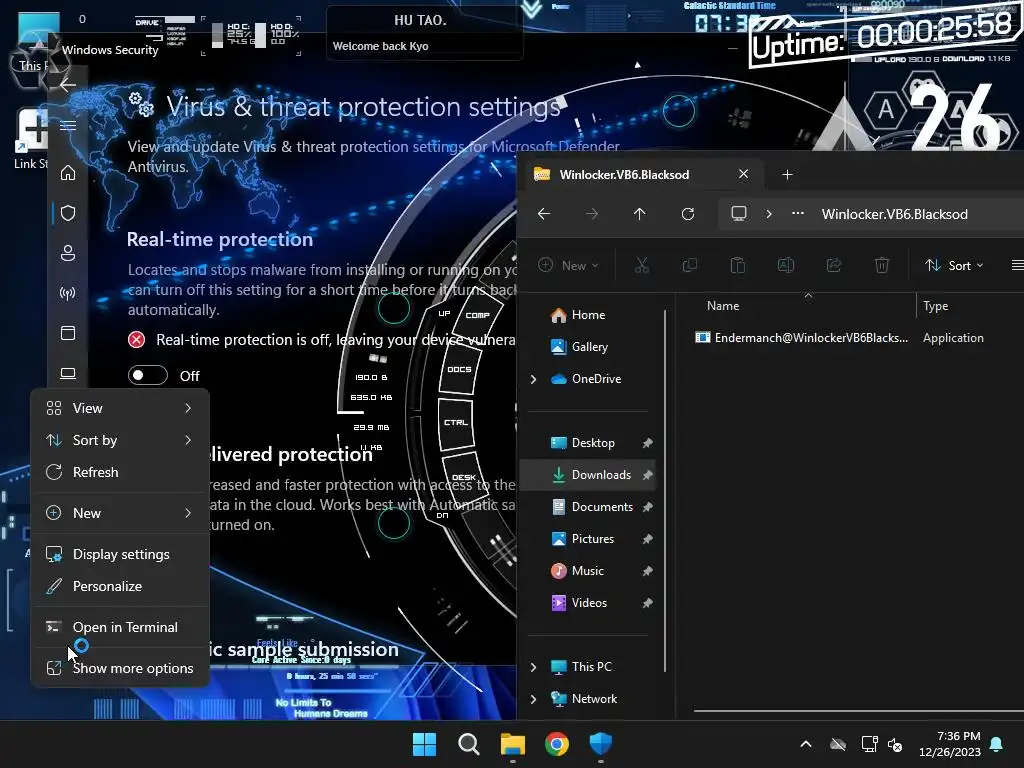Open Sort by submenu in context menu
The image size is (1024, 768).
[x=120, y=440]
